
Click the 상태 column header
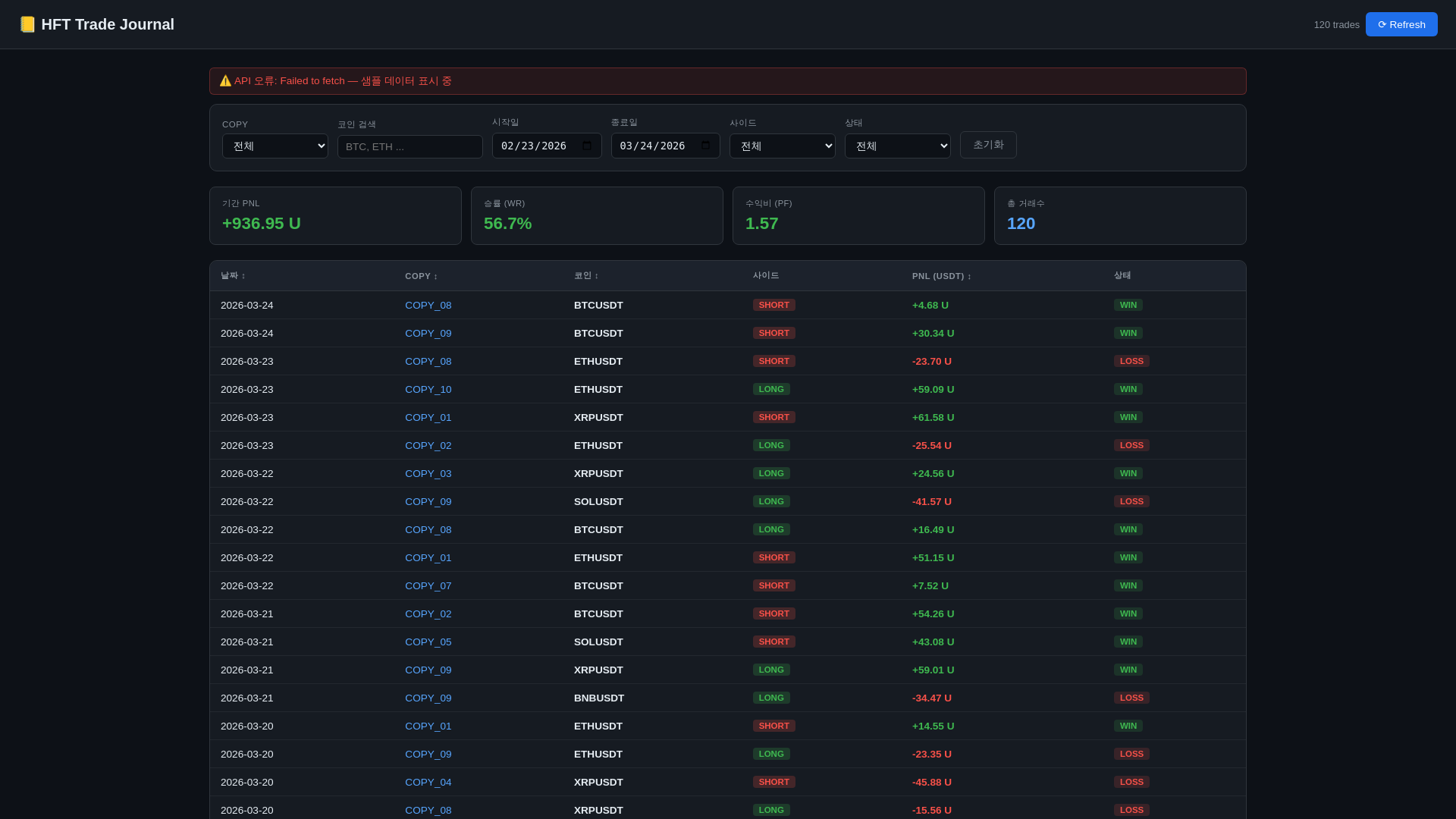1122,276
